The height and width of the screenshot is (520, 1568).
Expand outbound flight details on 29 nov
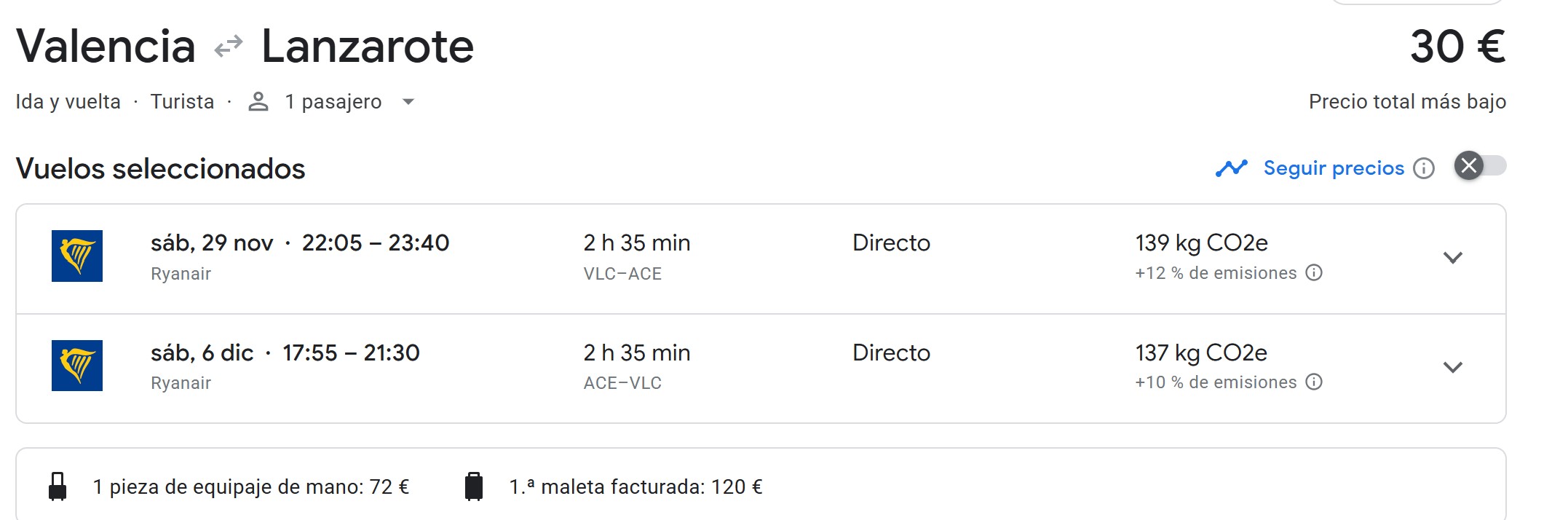[x=1452, y=258]
